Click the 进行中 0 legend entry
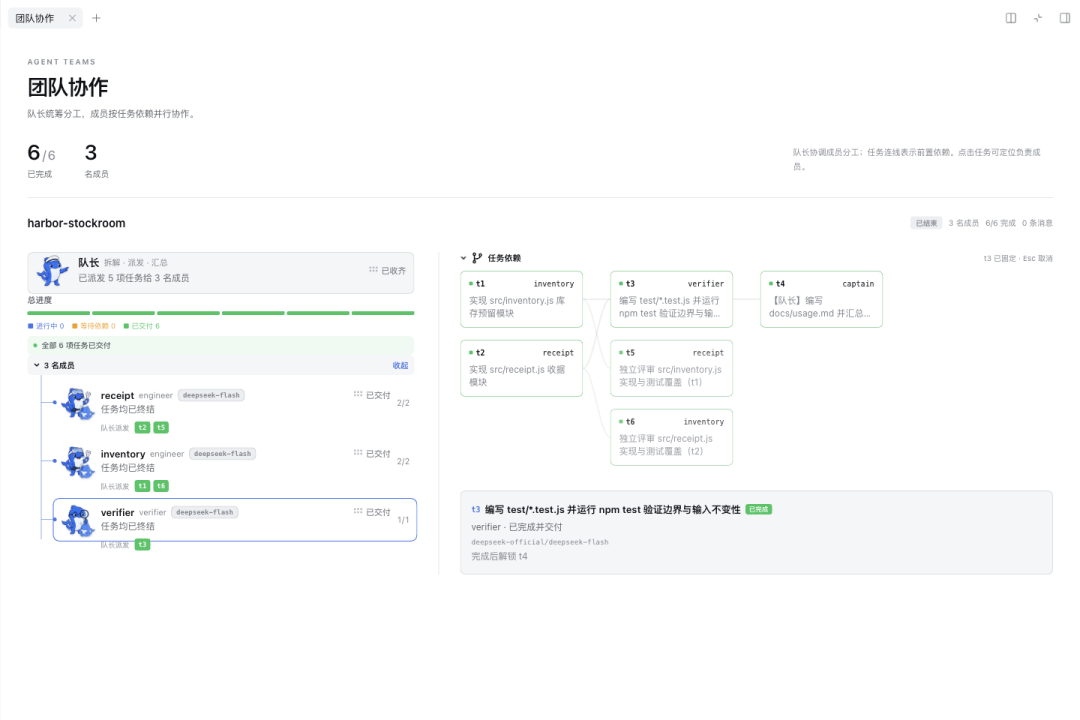1080x720 pixels. coord(46,326)
